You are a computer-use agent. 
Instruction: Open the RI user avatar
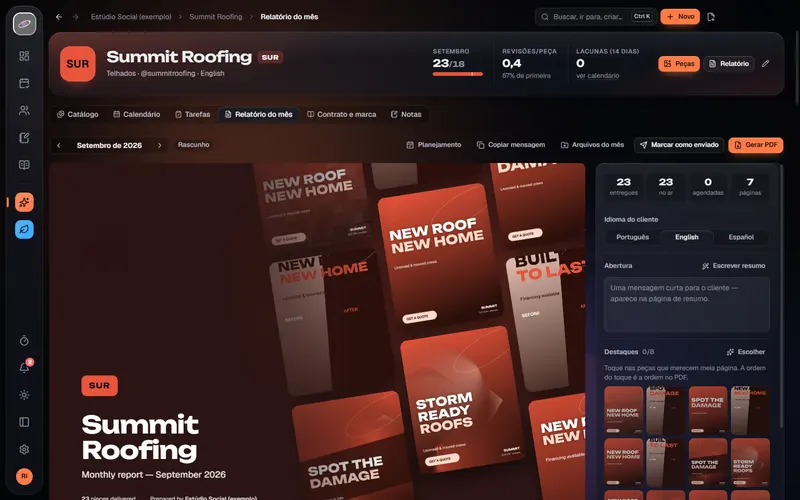(x=24, y=476)
